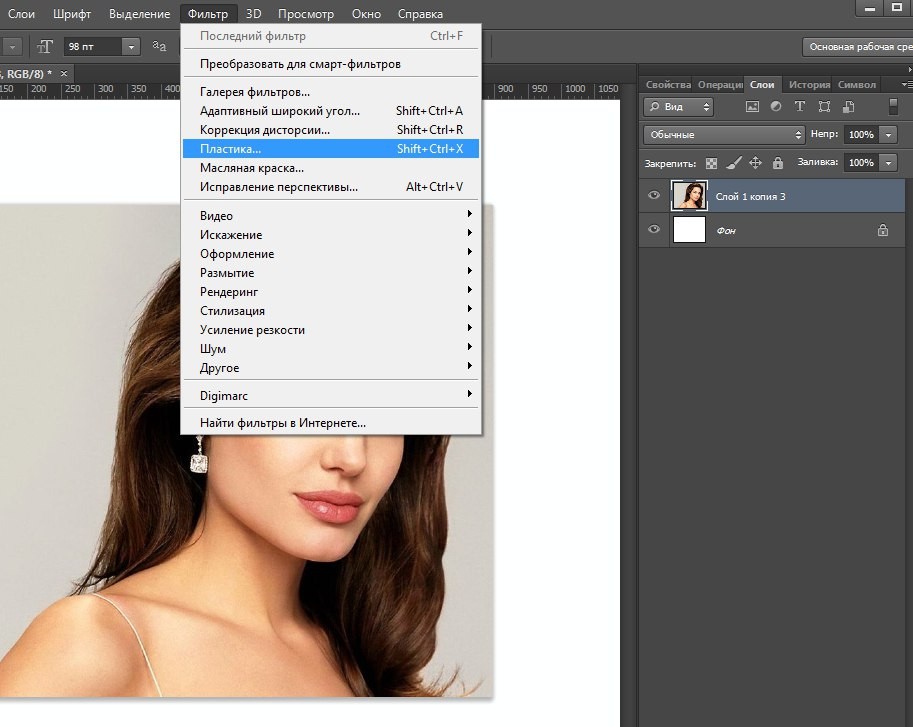Lock all padlock icon
The image size is (913, 727).
point(778,163)
